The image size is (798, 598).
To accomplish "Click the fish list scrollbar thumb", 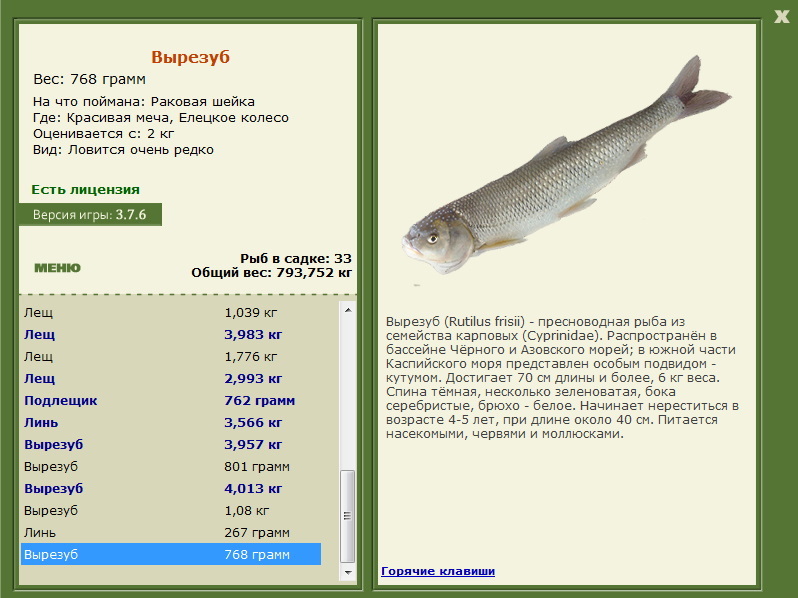I will pyautogui.click(x=348, y=517).
